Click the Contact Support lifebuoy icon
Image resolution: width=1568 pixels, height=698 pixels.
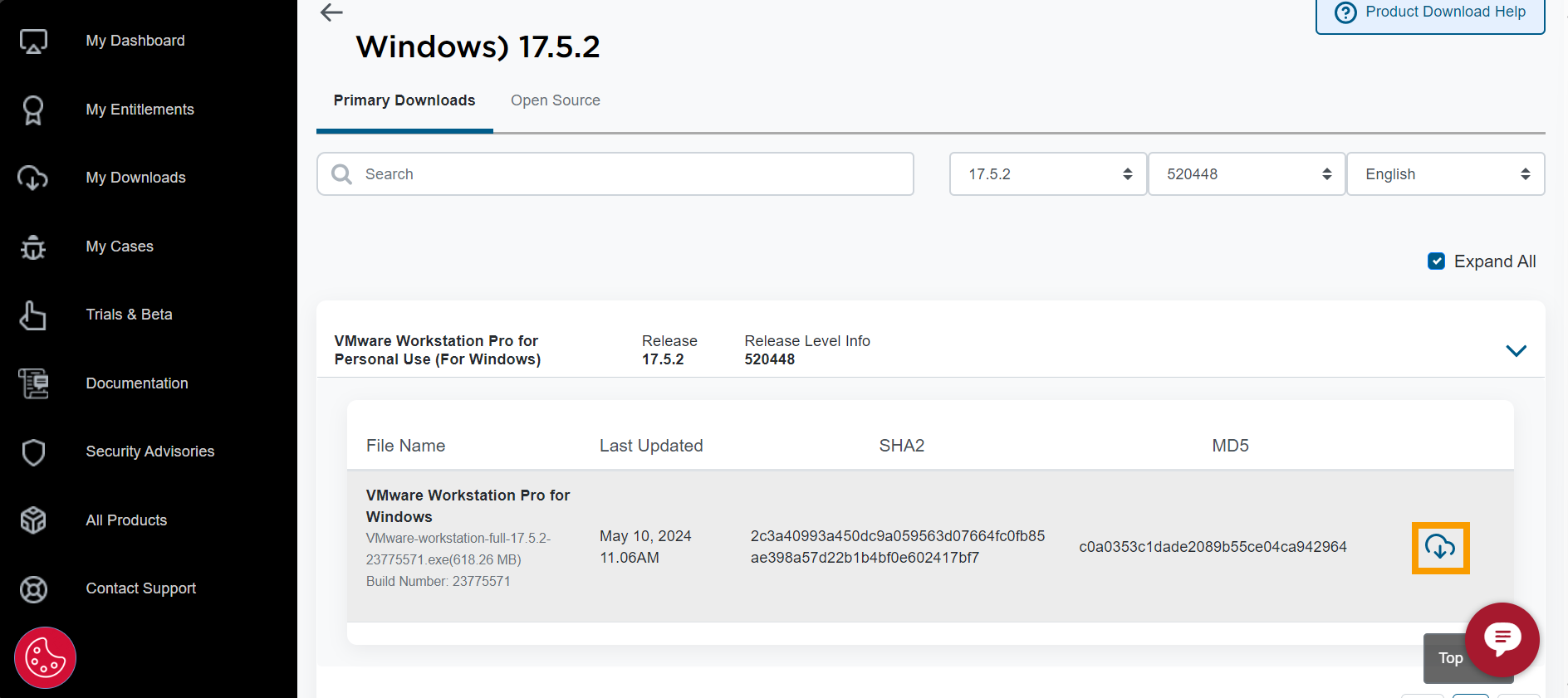tap(33, 588)
